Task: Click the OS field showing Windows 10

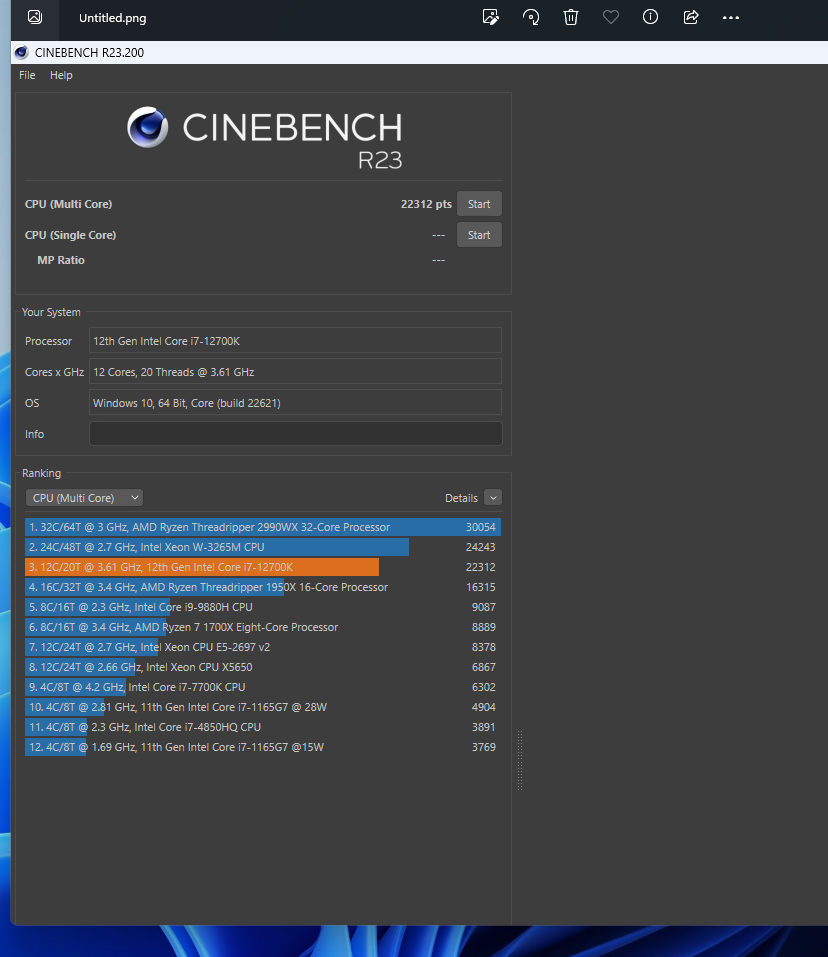Action: (x=295, y=403)
